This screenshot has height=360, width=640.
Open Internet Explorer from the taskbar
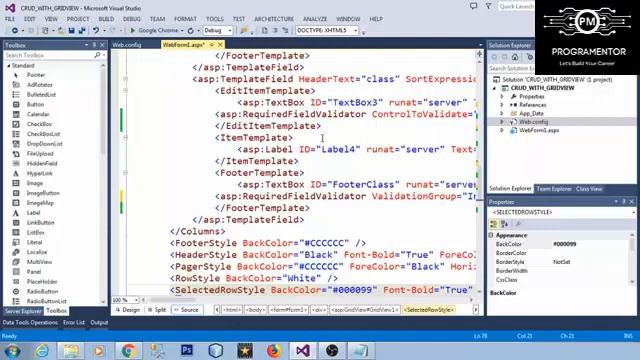[42, 351]
